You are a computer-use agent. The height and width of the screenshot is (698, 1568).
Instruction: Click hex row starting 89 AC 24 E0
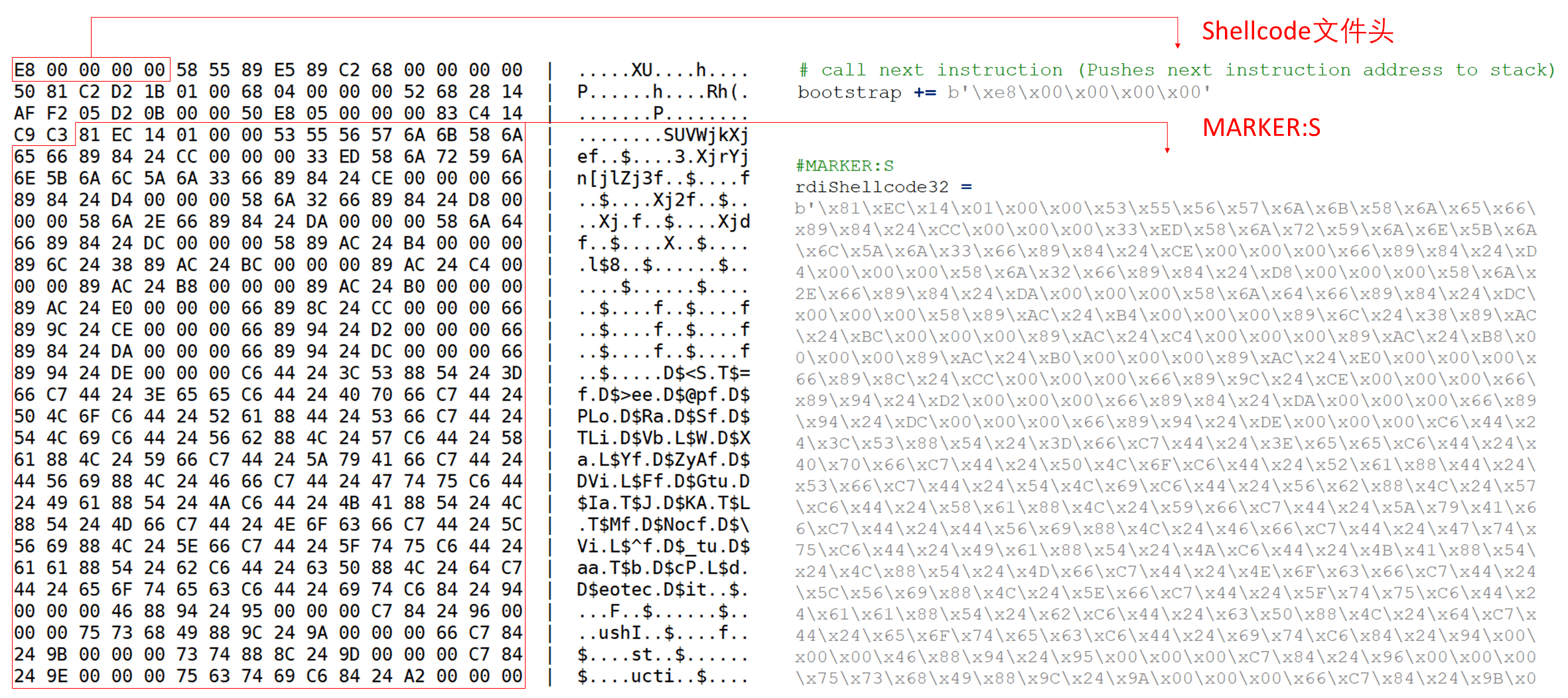(x=268, y=308)
